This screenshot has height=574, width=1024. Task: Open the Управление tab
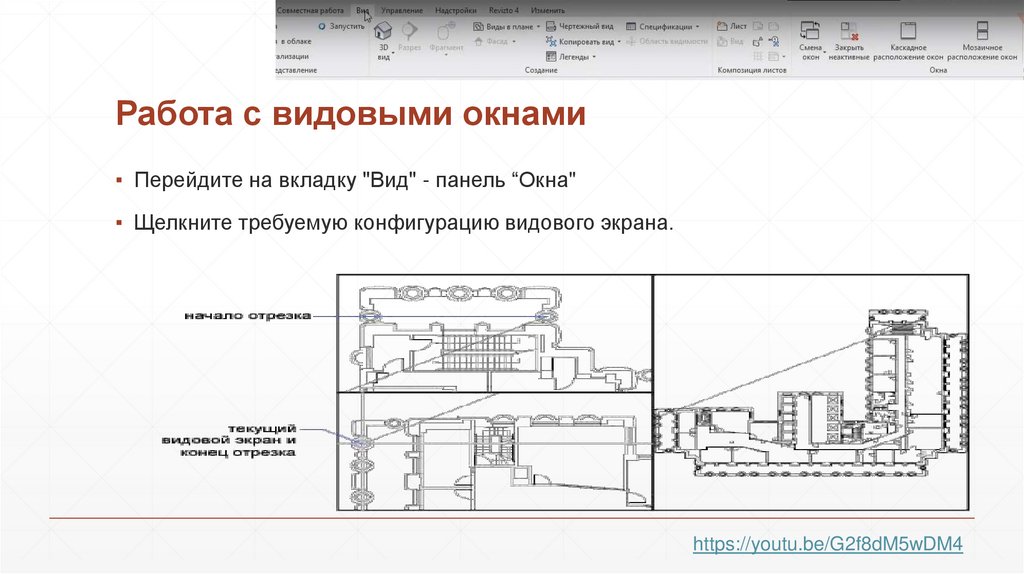coord(402,10)
